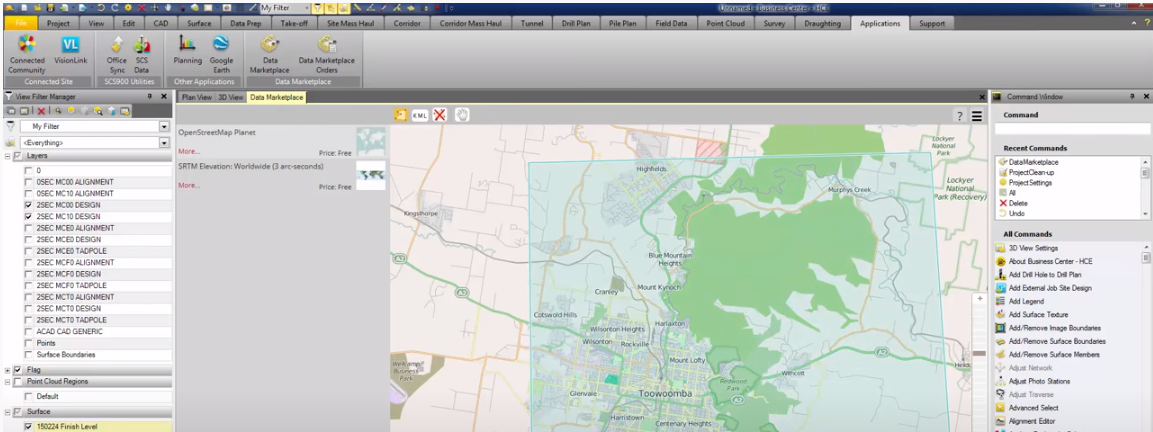
Task: Select the OpenStreetMap Planet thumbnail
Action: [371, 141]
